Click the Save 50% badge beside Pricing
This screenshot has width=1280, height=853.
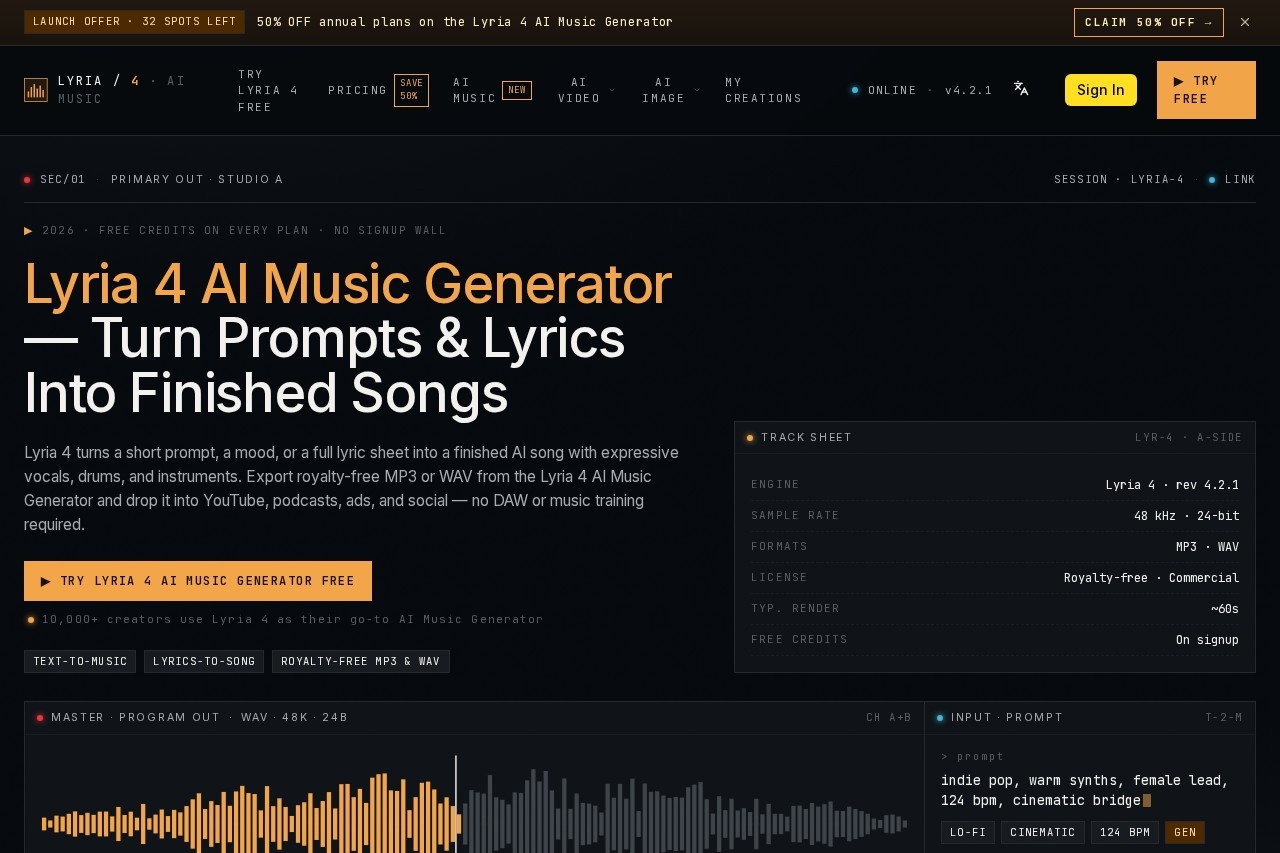[411, 90]
